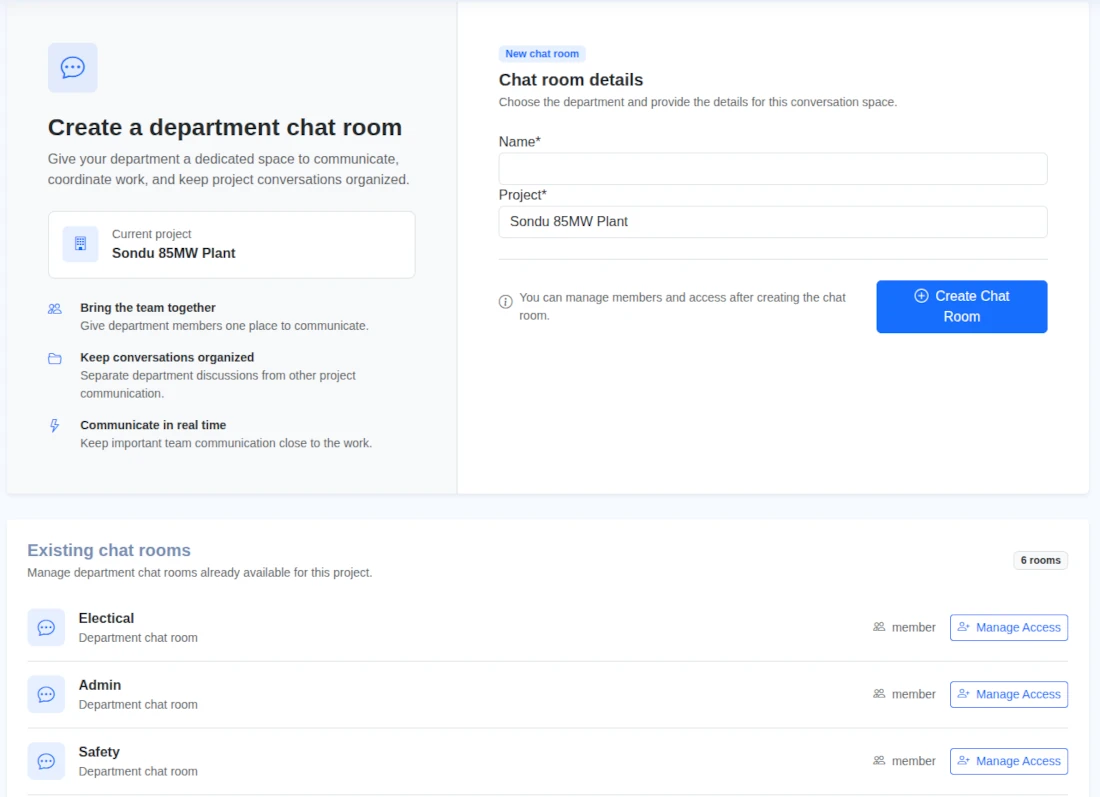Click the member label in the Admin row
The height and width of the screenshot is (797, 1100).
coord(913,694)
